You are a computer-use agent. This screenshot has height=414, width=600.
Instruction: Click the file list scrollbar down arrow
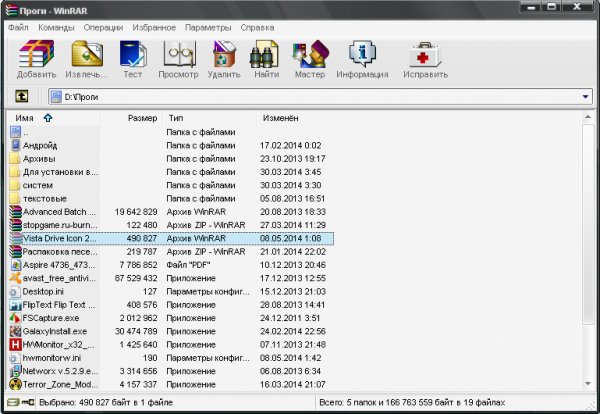pyautogui.click(x=588, y=384)
